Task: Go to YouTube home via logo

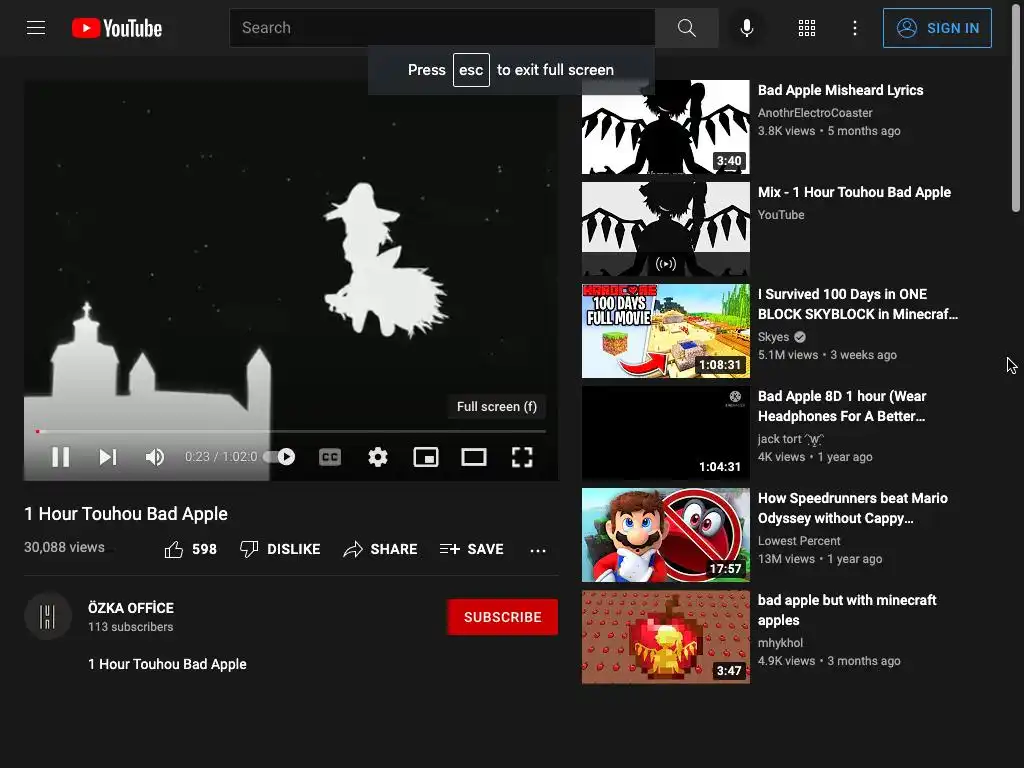Action: [x=117, y=28]
